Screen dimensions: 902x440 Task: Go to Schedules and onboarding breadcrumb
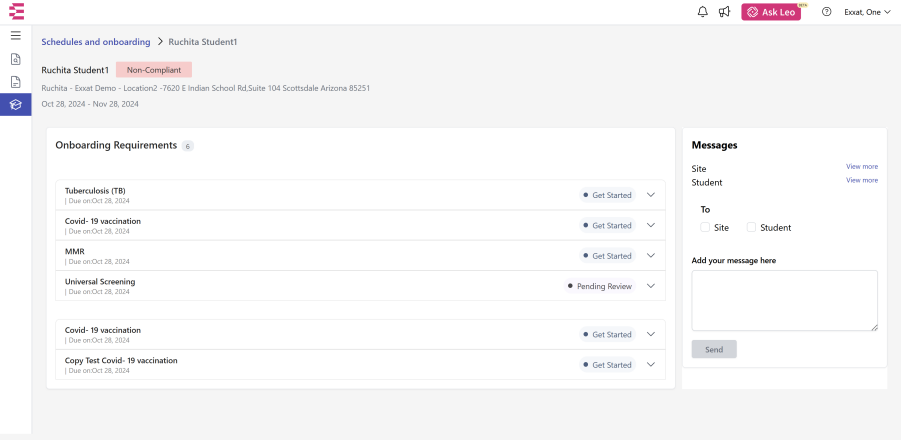click(x=95, y=42)
